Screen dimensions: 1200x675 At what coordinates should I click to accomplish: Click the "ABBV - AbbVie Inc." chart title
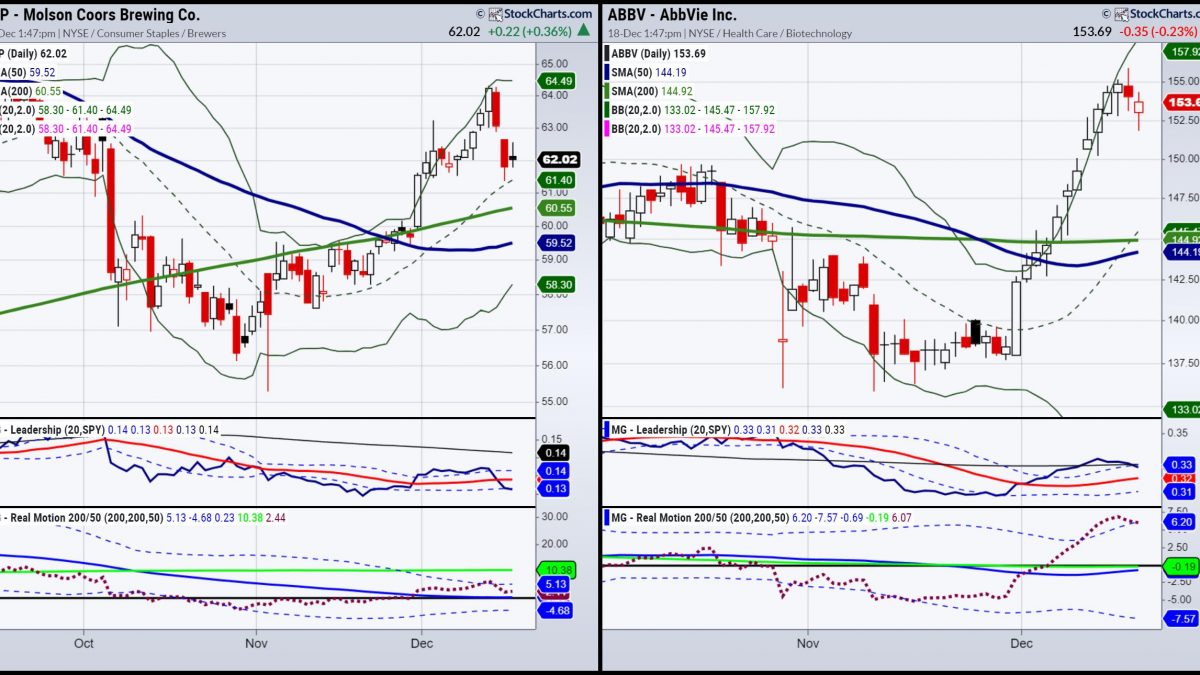pos(672,15)
